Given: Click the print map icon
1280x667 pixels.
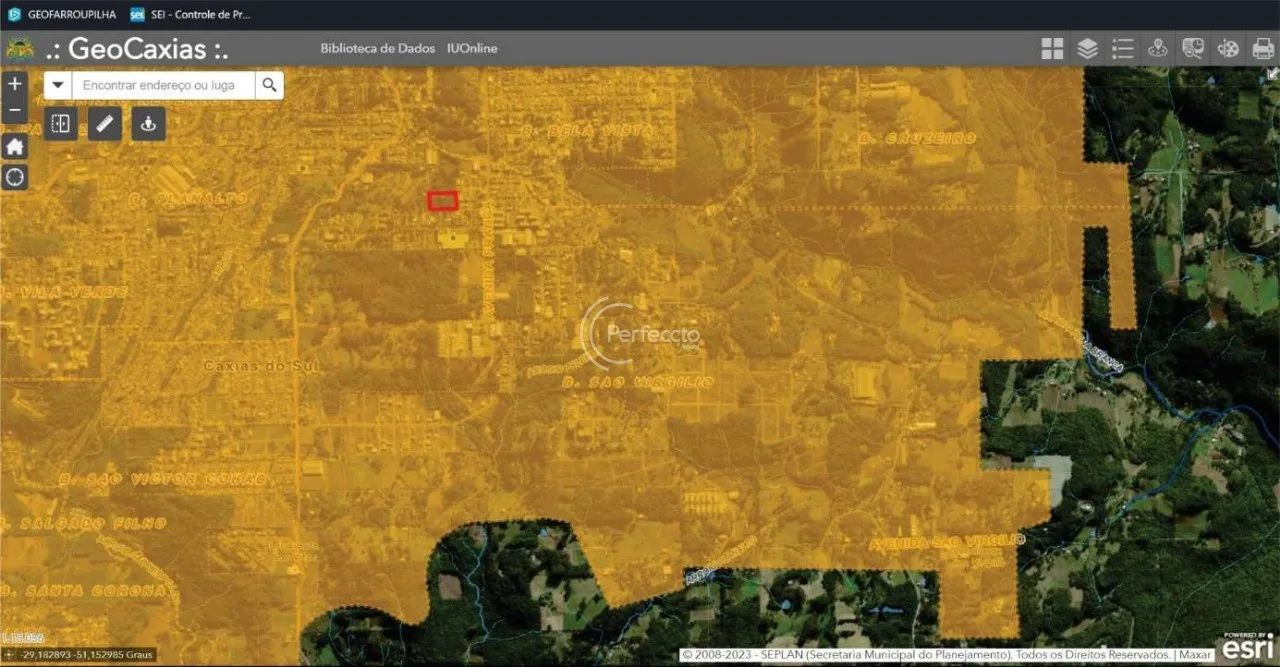Looking at the screenshot, I should pyautogui.click(x=1262, y=49).
